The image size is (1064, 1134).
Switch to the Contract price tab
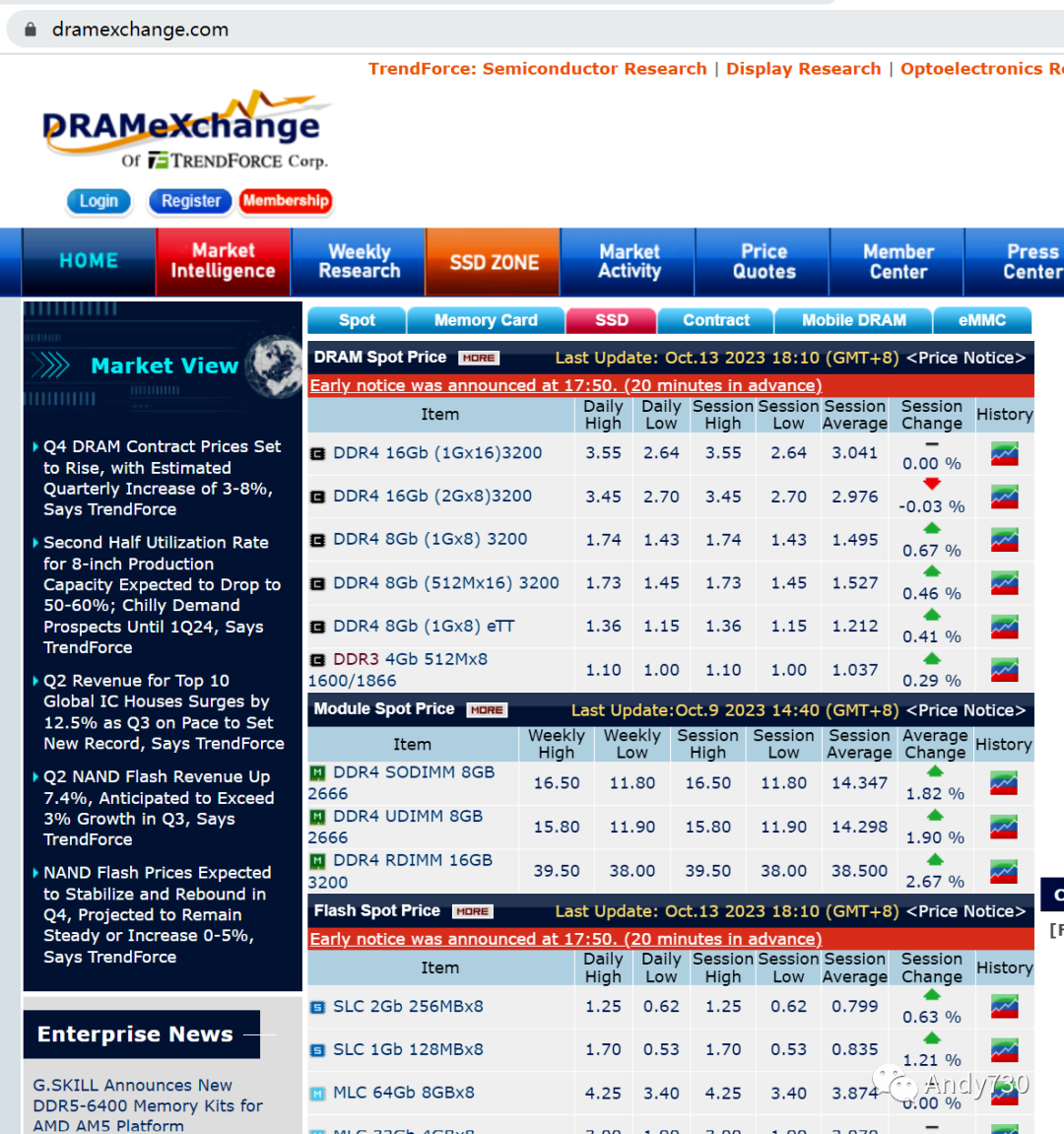716,320
